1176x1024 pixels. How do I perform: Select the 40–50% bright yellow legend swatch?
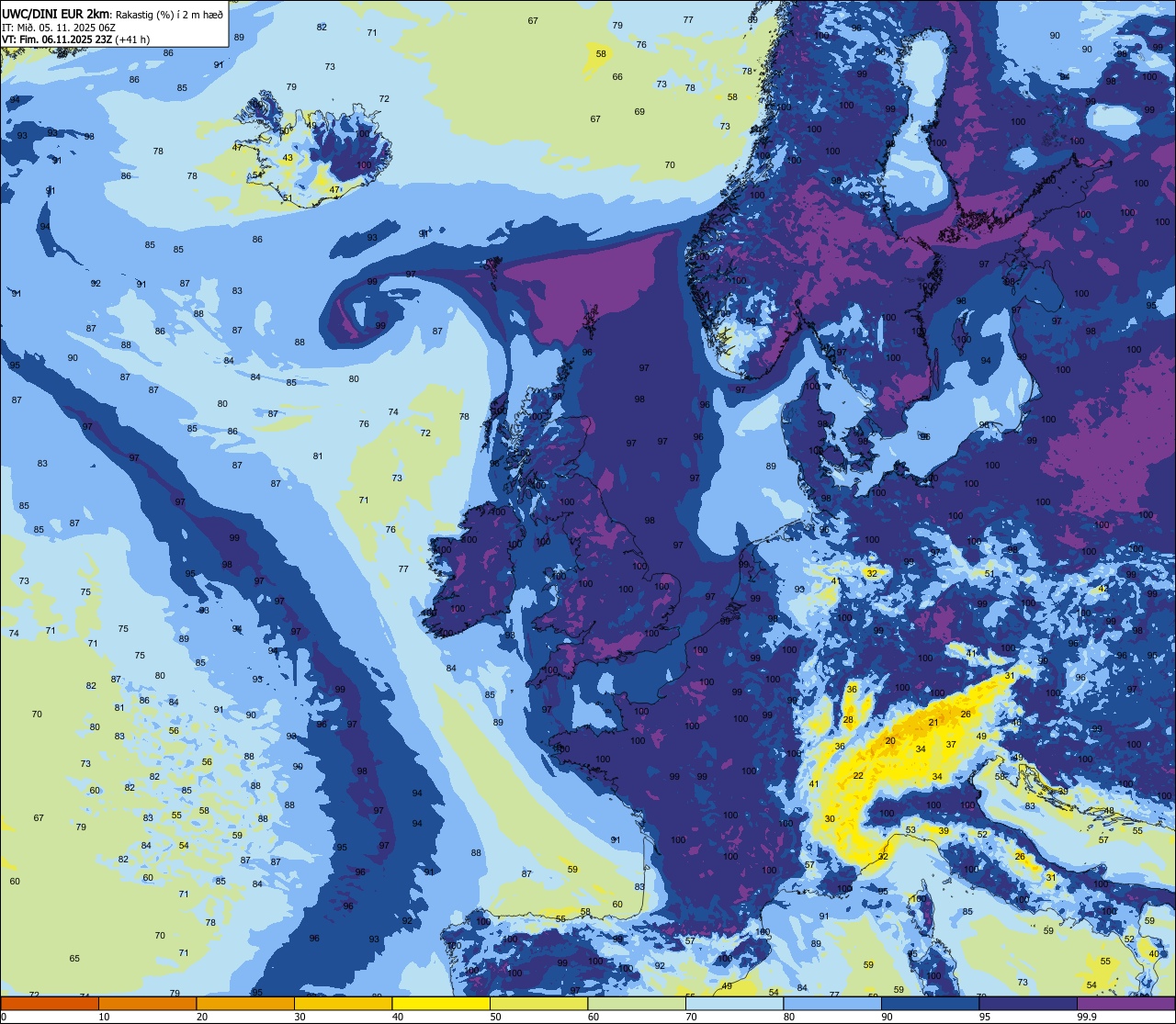[x=441, y=1003]
